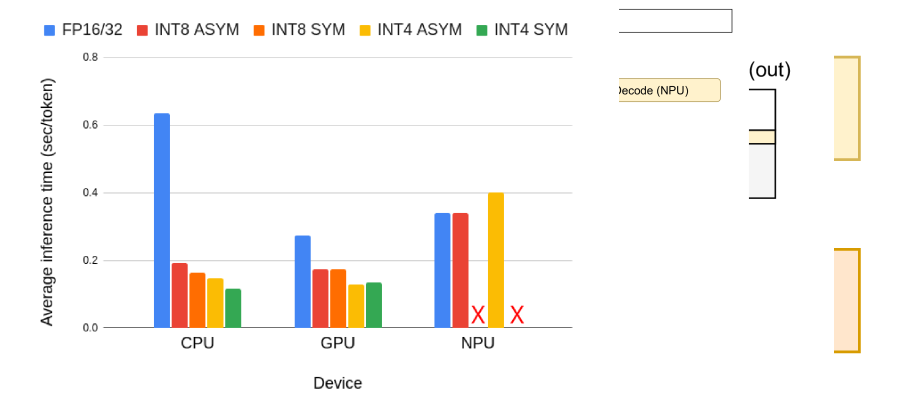Click the first red X marker on NPU

click(478, 315)
